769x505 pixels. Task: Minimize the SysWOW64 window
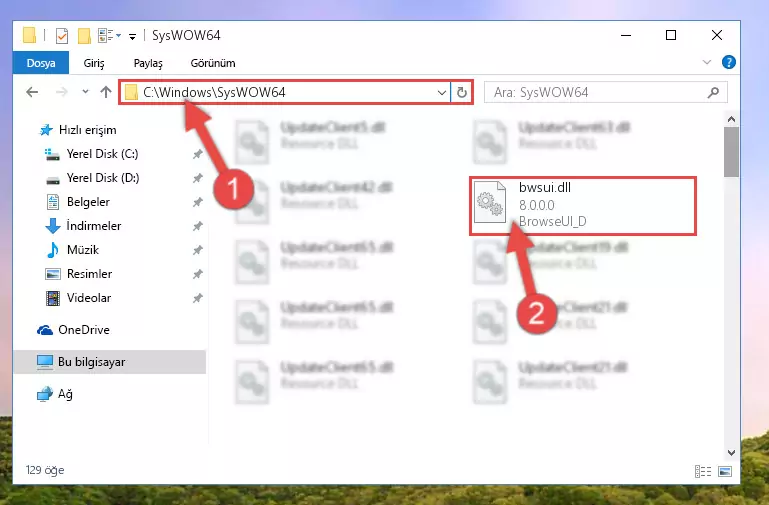[x=626, y=35]
